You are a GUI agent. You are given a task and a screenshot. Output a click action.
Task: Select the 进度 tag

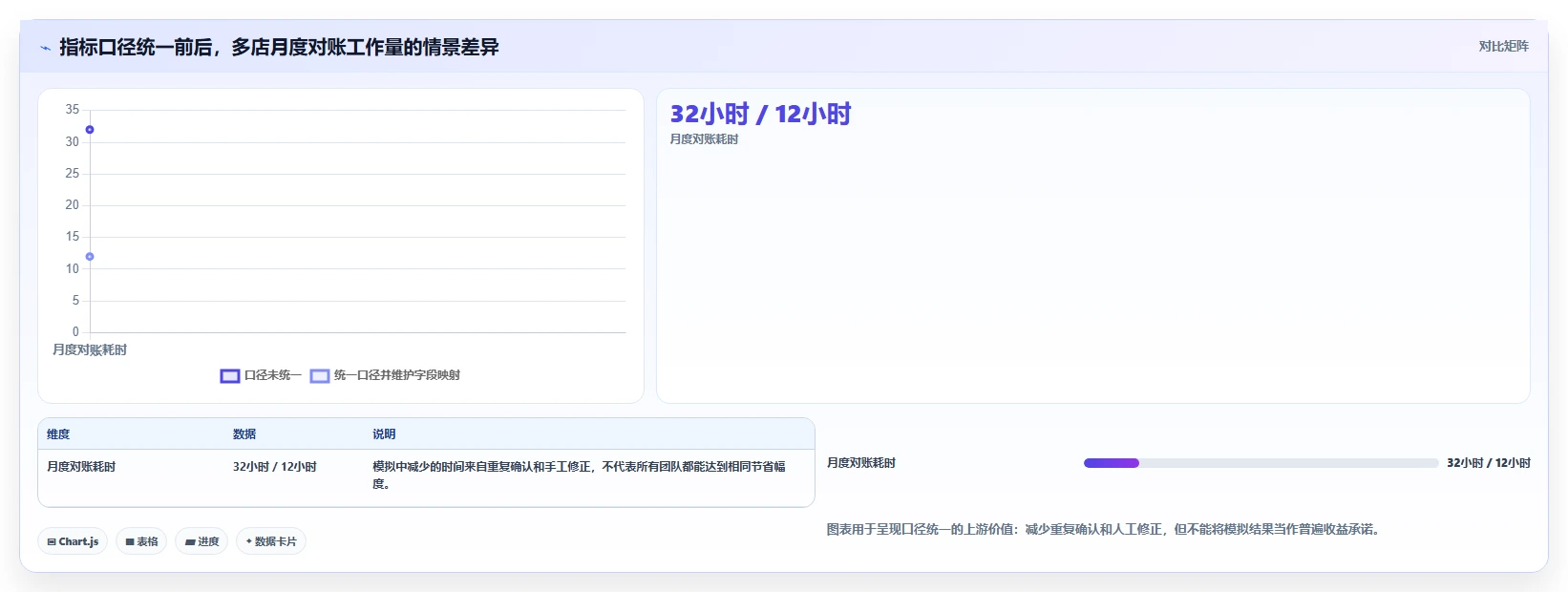point(201,541)
